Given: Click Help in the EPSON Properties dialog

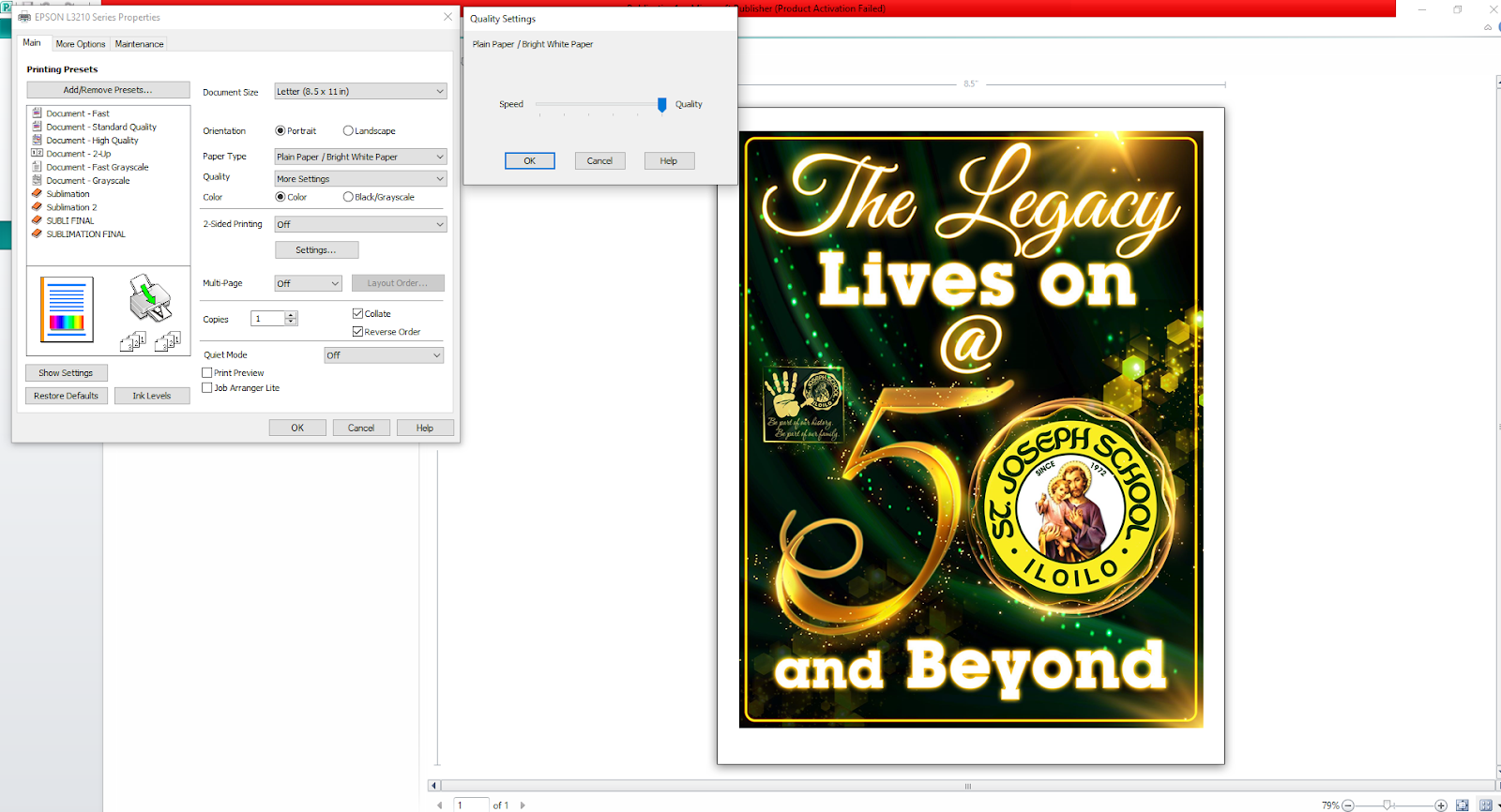Looking at the screenshot, I should pos(425,428).
